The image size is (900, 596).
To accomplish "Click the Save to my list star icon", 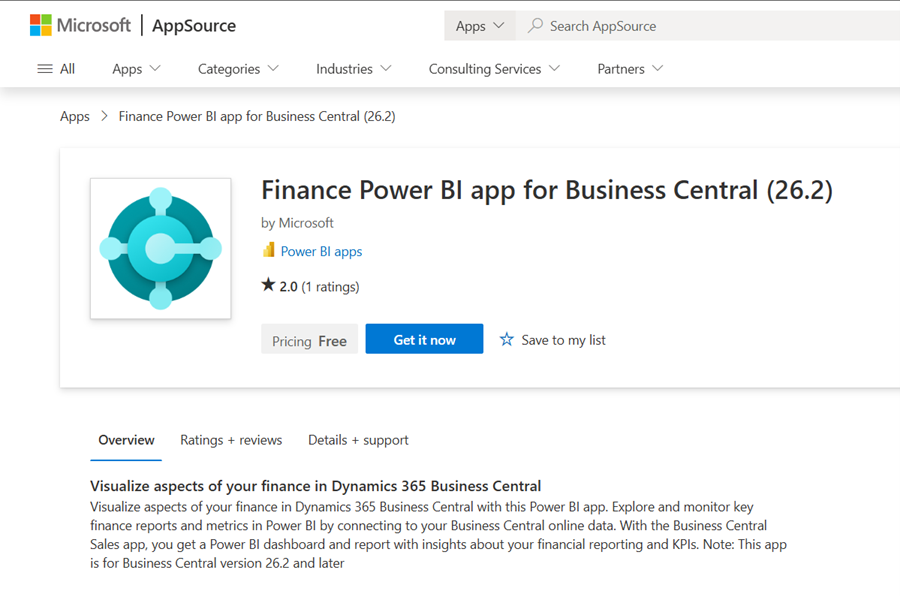I will click(x=507, y=340).
